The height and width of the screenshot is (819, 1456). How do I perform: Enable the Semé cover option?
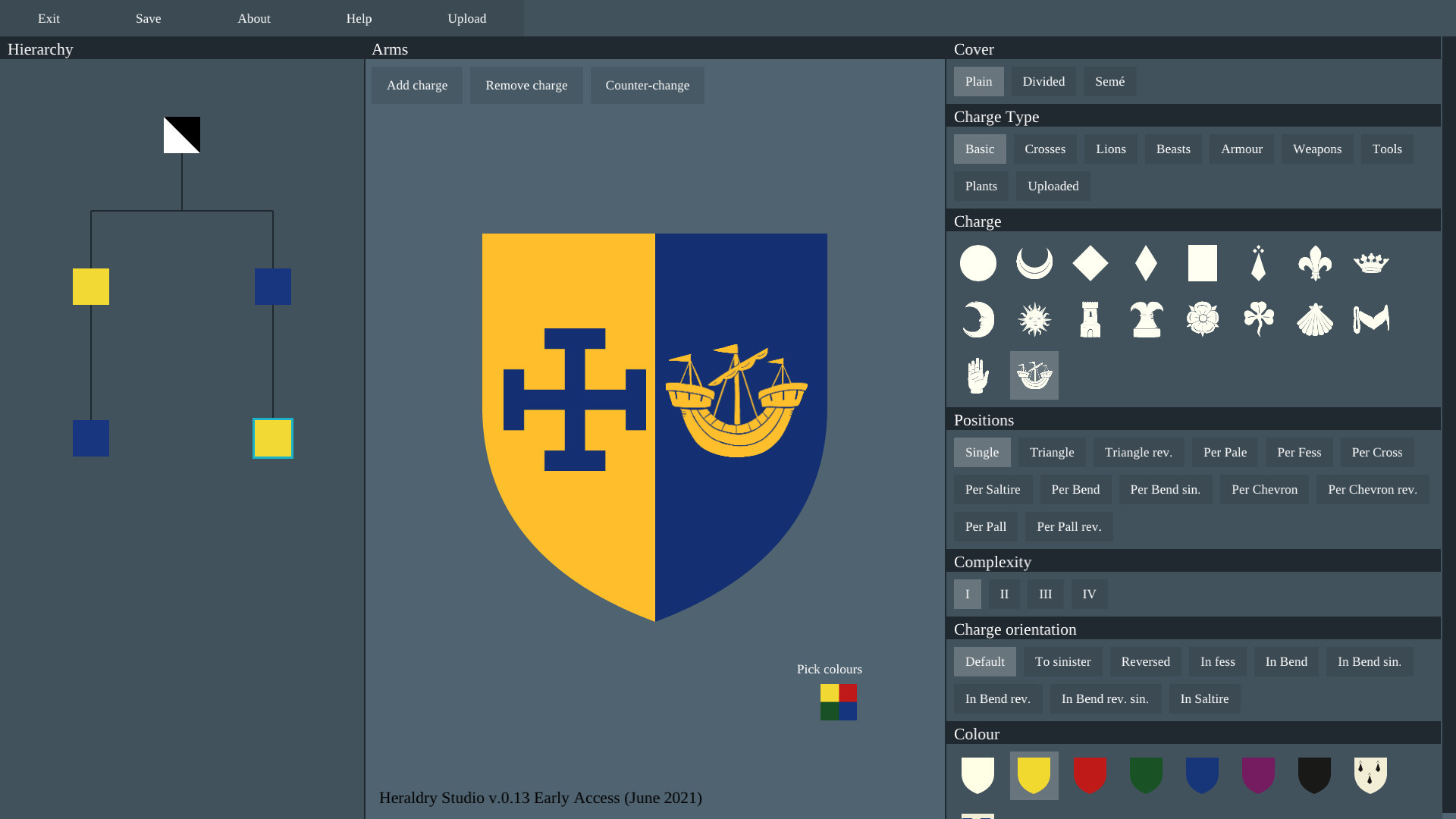[x=1109, y=81]
